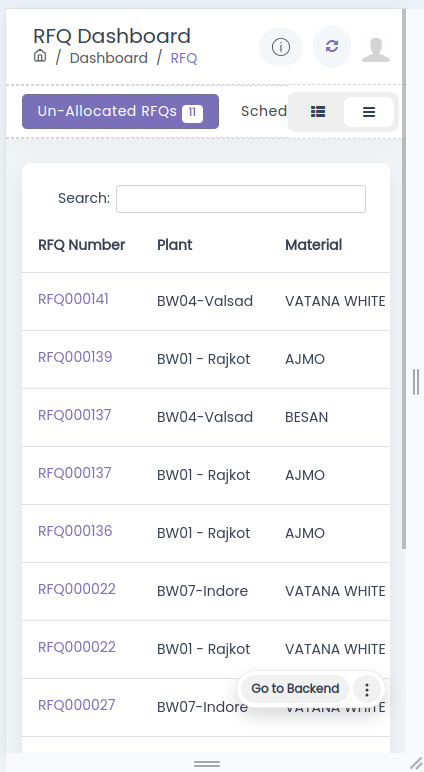This screenshot has width=424, height=772.
Task: Open RFQ000141 link
Action: tap(73, 299)
